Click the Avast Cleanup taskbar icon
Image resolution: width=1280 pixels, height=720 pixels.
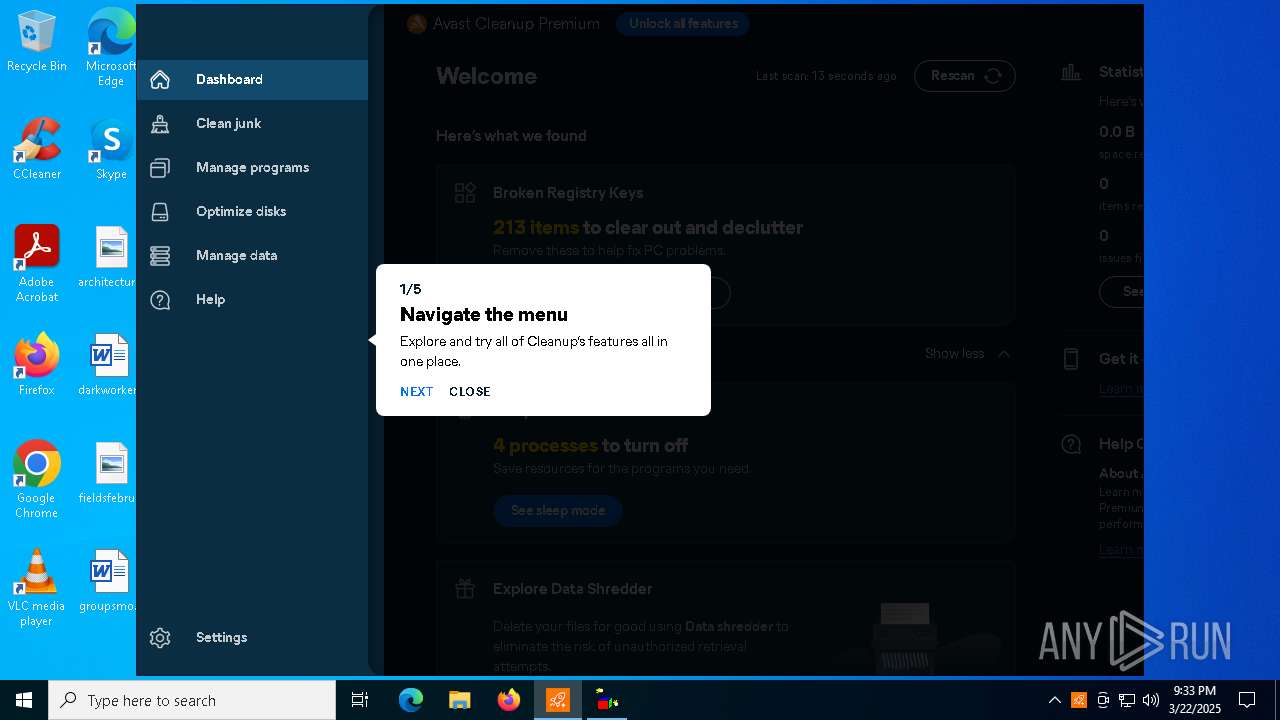pos(558,700)
